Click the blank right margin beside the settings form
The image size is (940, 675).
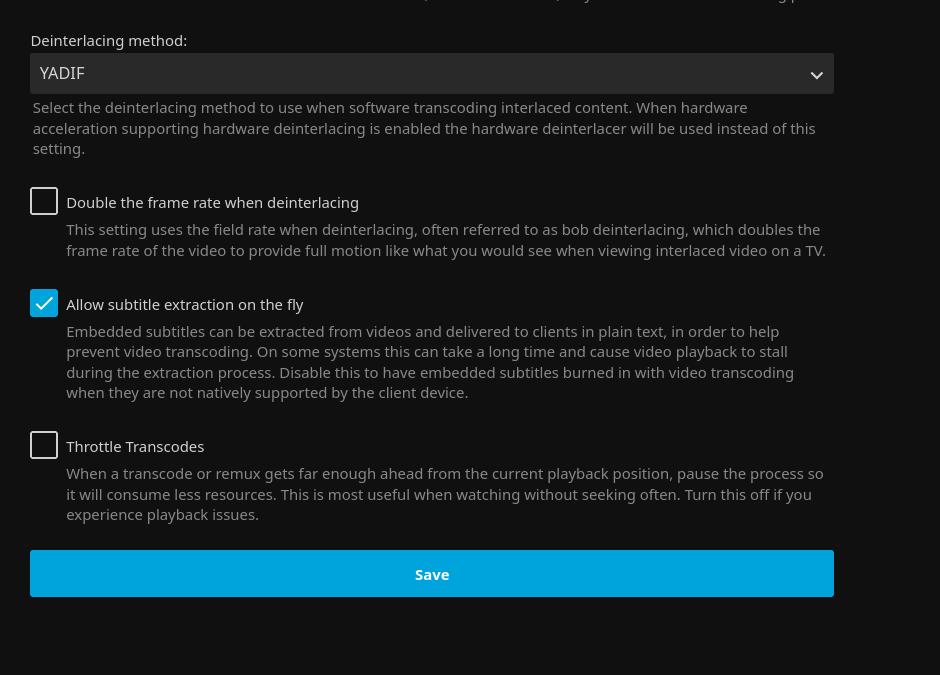click(888, 330)
